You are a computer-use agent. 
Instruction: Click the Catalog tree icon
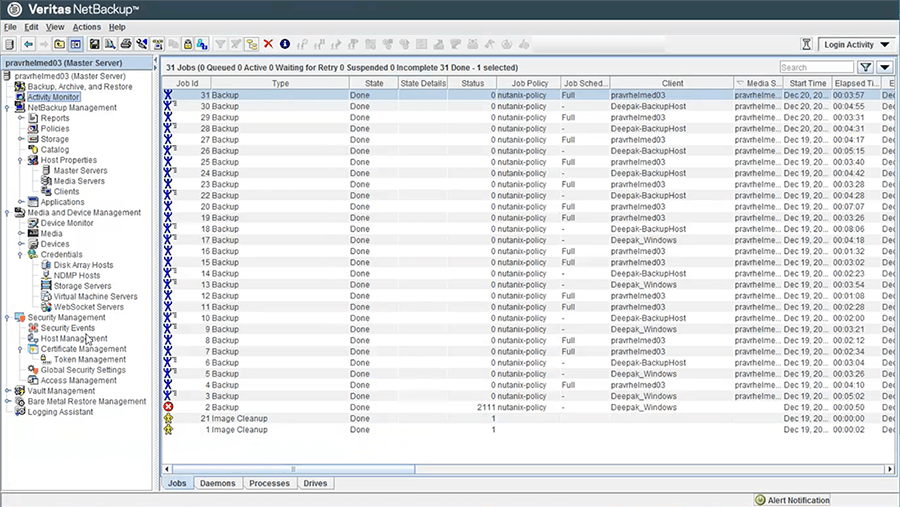[x=33, y=149]
